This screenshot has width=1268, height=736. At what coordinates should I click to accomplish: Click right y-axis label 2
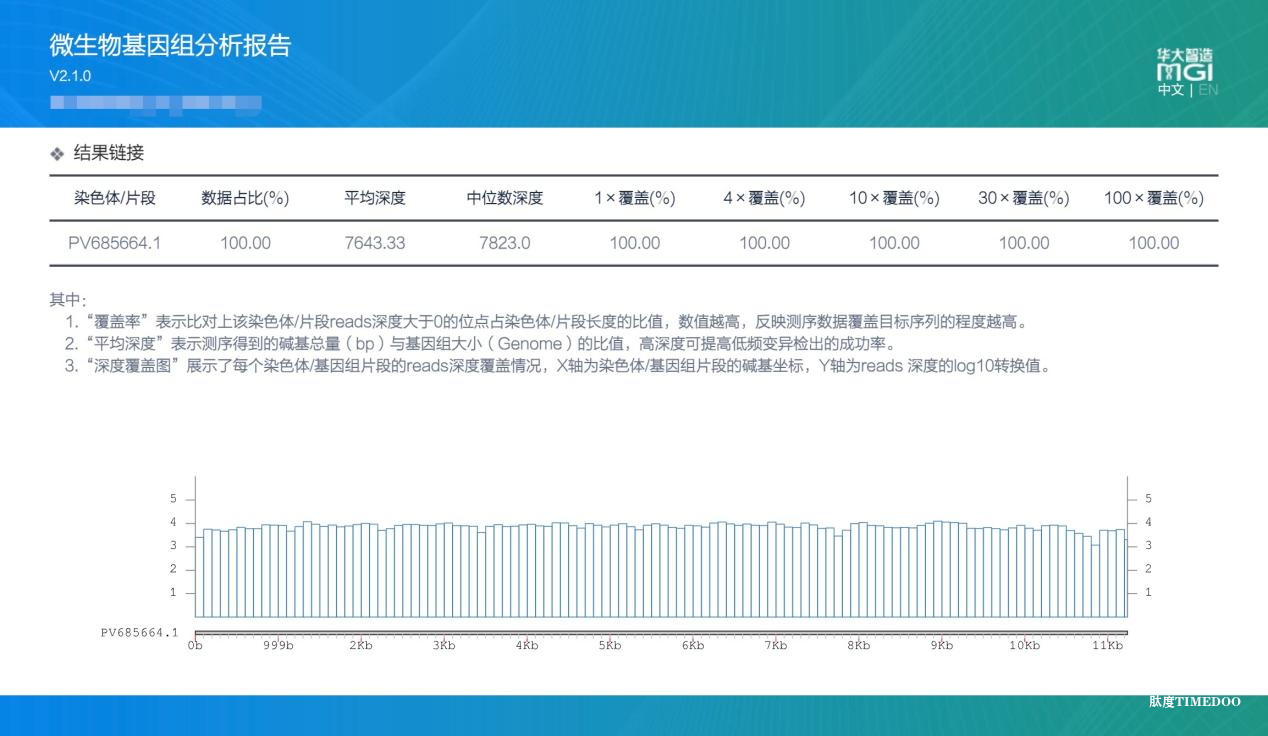click(1148, 569)
